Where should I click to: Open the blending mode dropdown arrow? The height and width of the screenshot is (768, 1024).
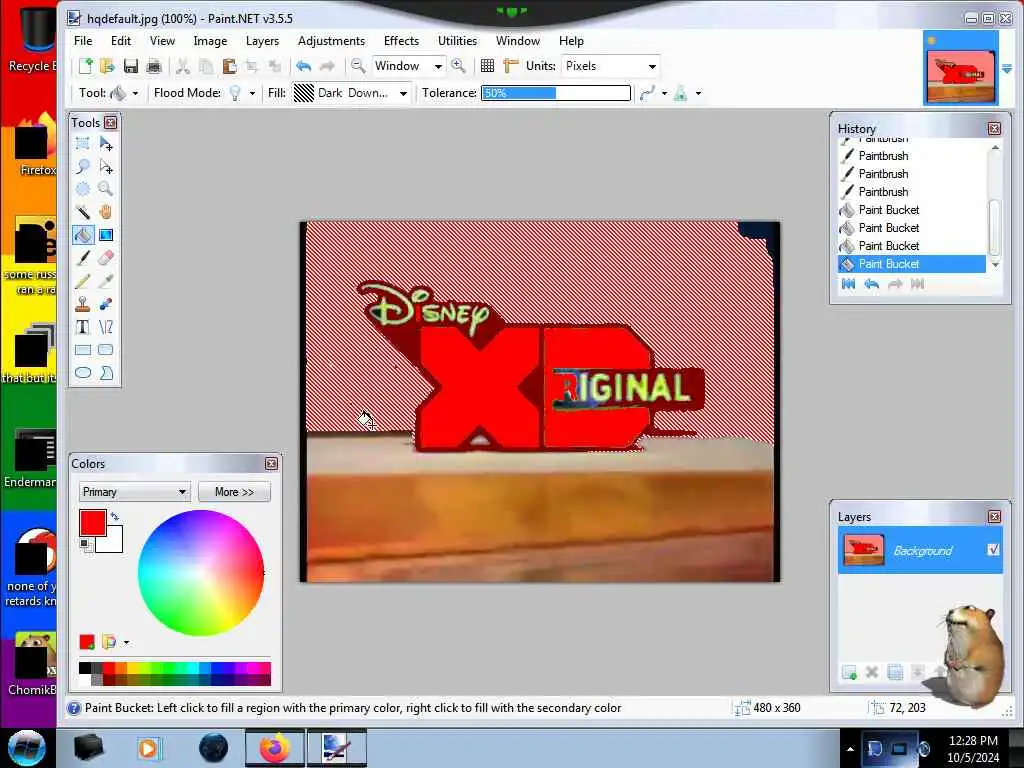698,93
